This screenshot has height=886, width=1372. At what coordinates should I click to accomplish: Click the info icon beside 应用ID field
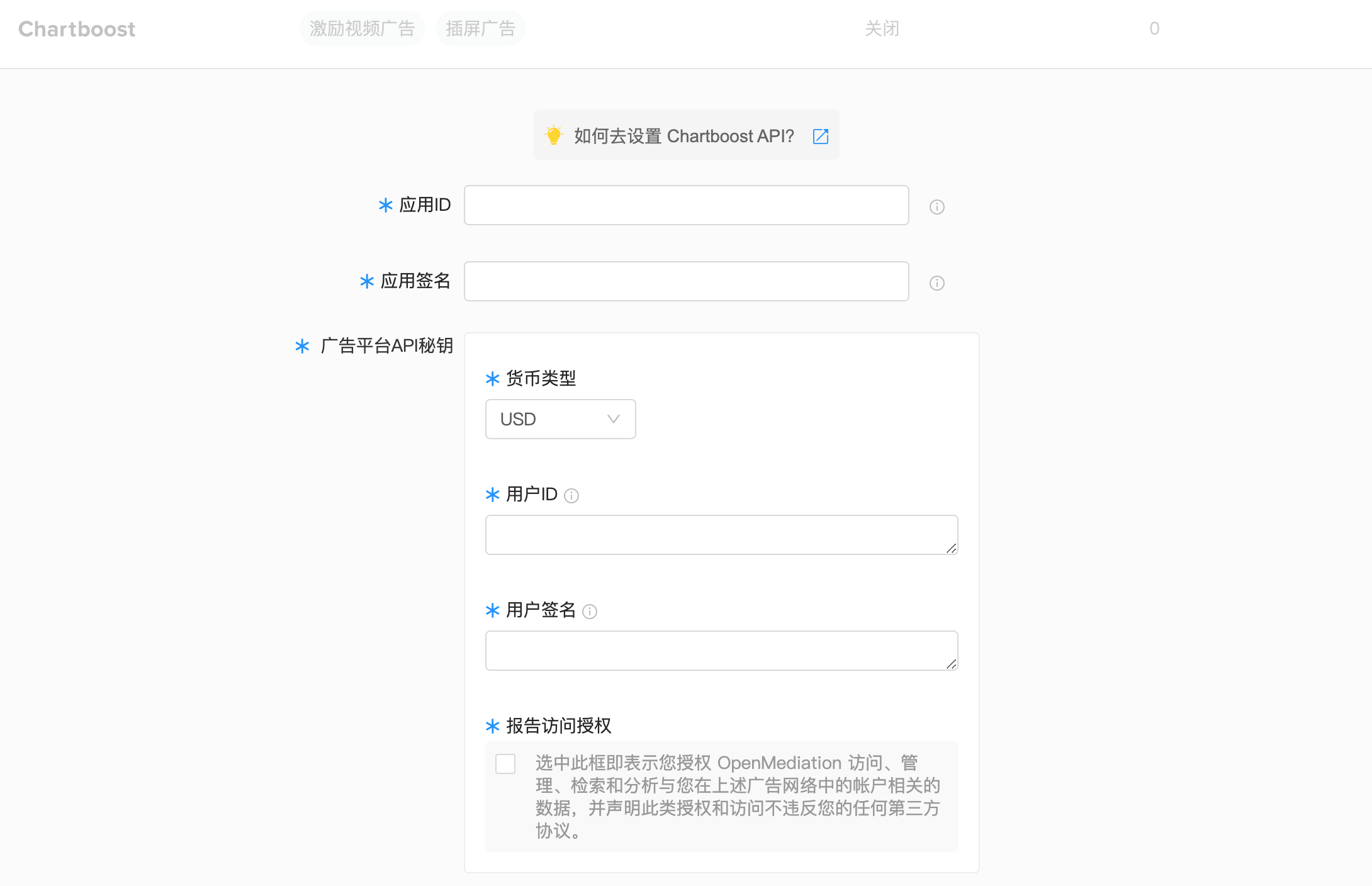tap(937, 207)
